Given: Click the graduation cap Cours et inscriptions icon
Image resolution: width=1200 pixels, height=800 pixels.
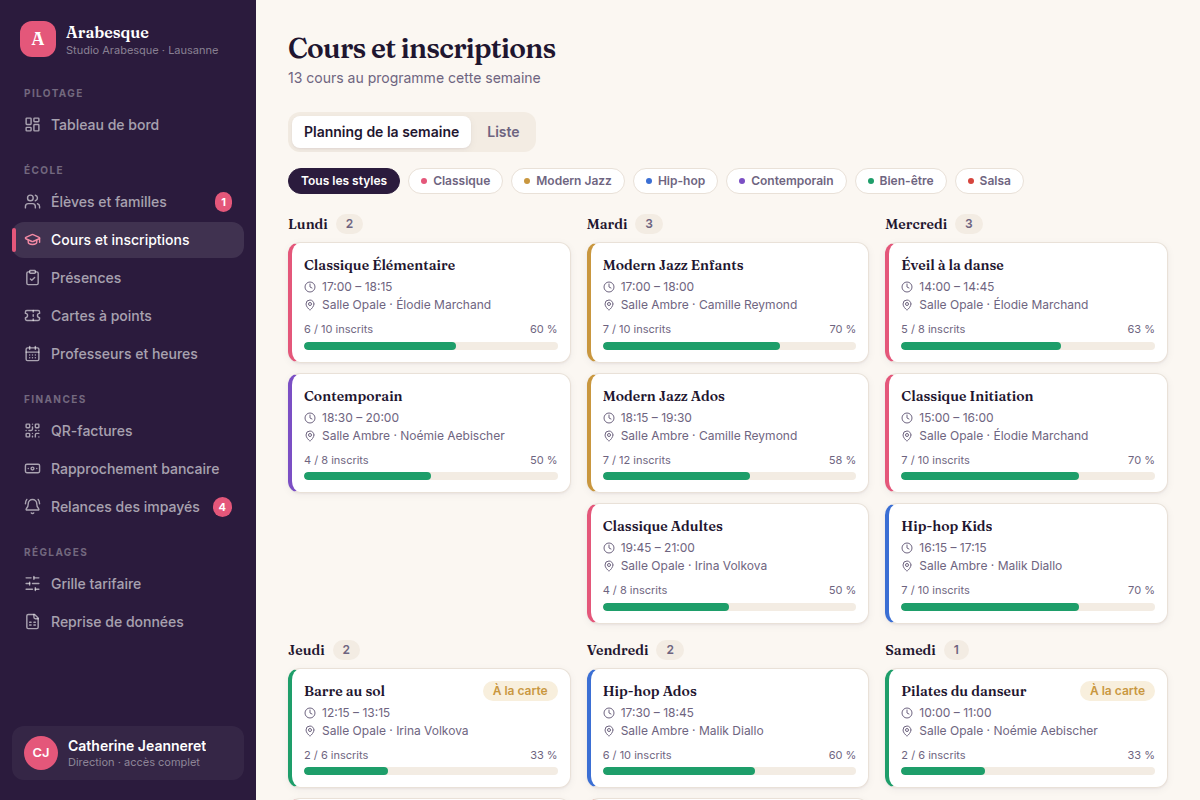Looking at the screenshot, I should pyautogui.click(x=32, y=240).
